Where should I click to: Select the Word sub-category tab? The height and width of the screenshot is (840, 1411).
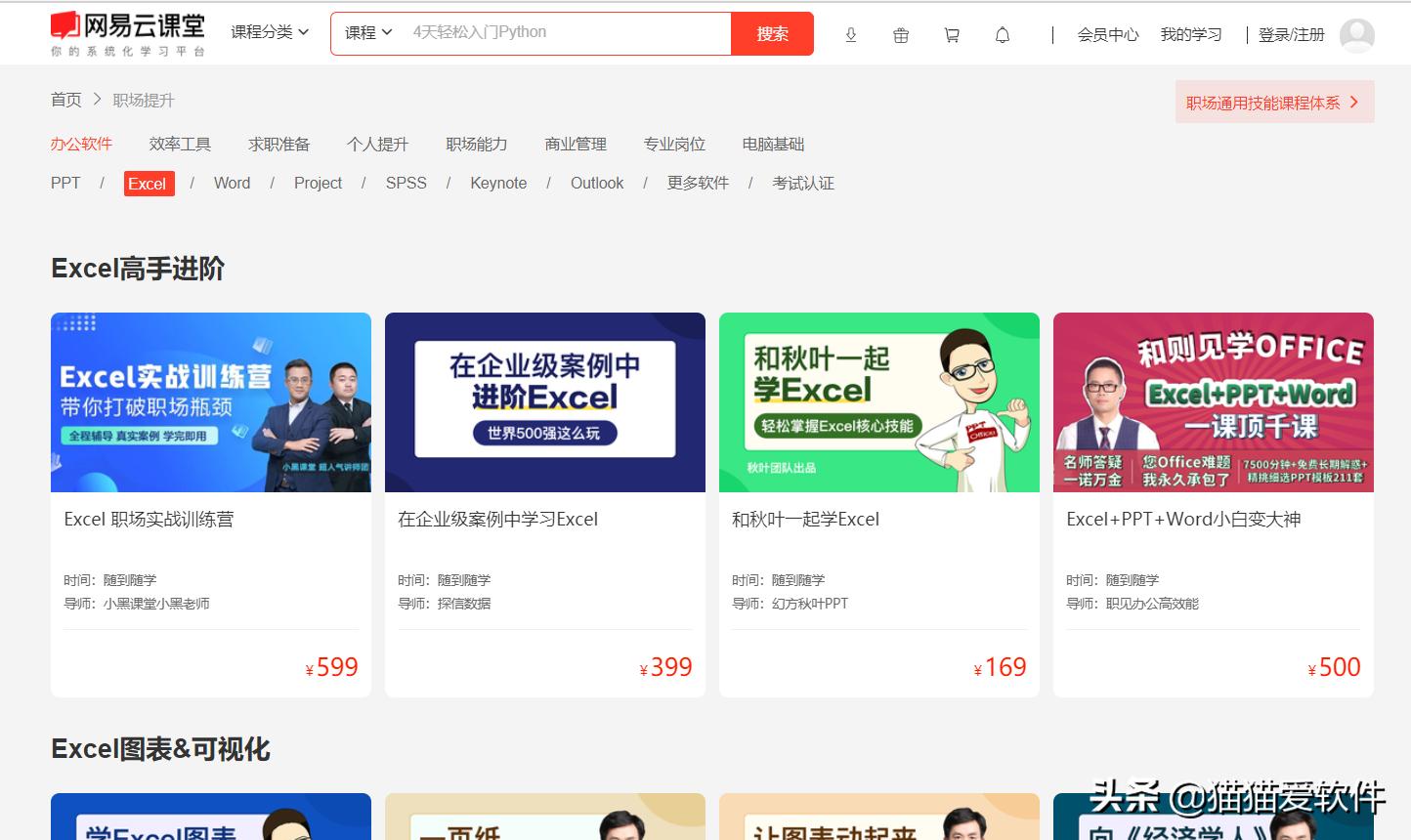232,183
